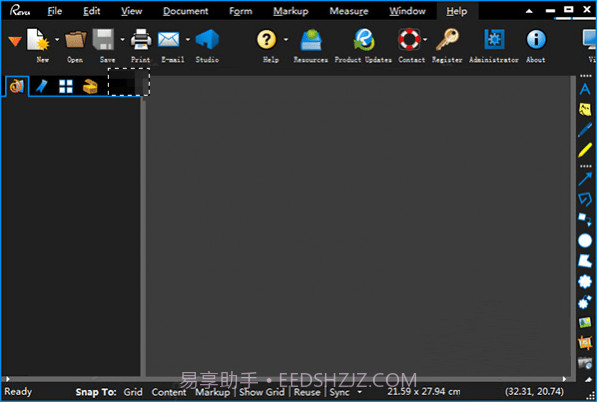Toggle Reuse in status bar

[307, 392]
